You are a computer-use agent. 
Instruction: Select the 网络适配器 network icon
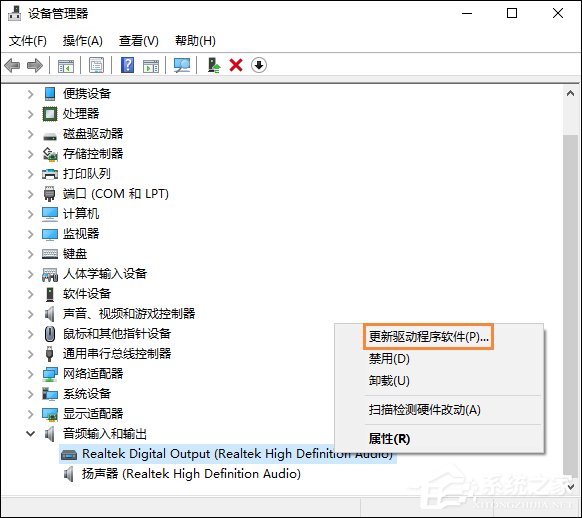[x=50, y=374]
